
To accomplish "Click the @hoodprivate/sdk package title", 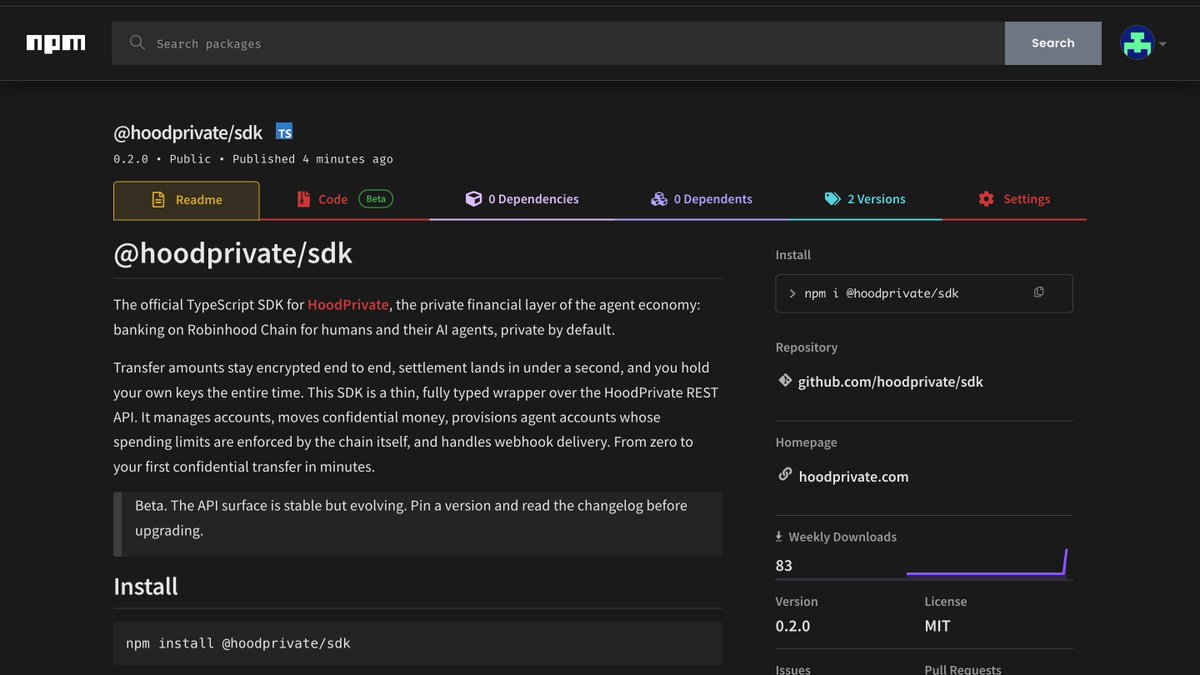I will click(x=188, y=132).
